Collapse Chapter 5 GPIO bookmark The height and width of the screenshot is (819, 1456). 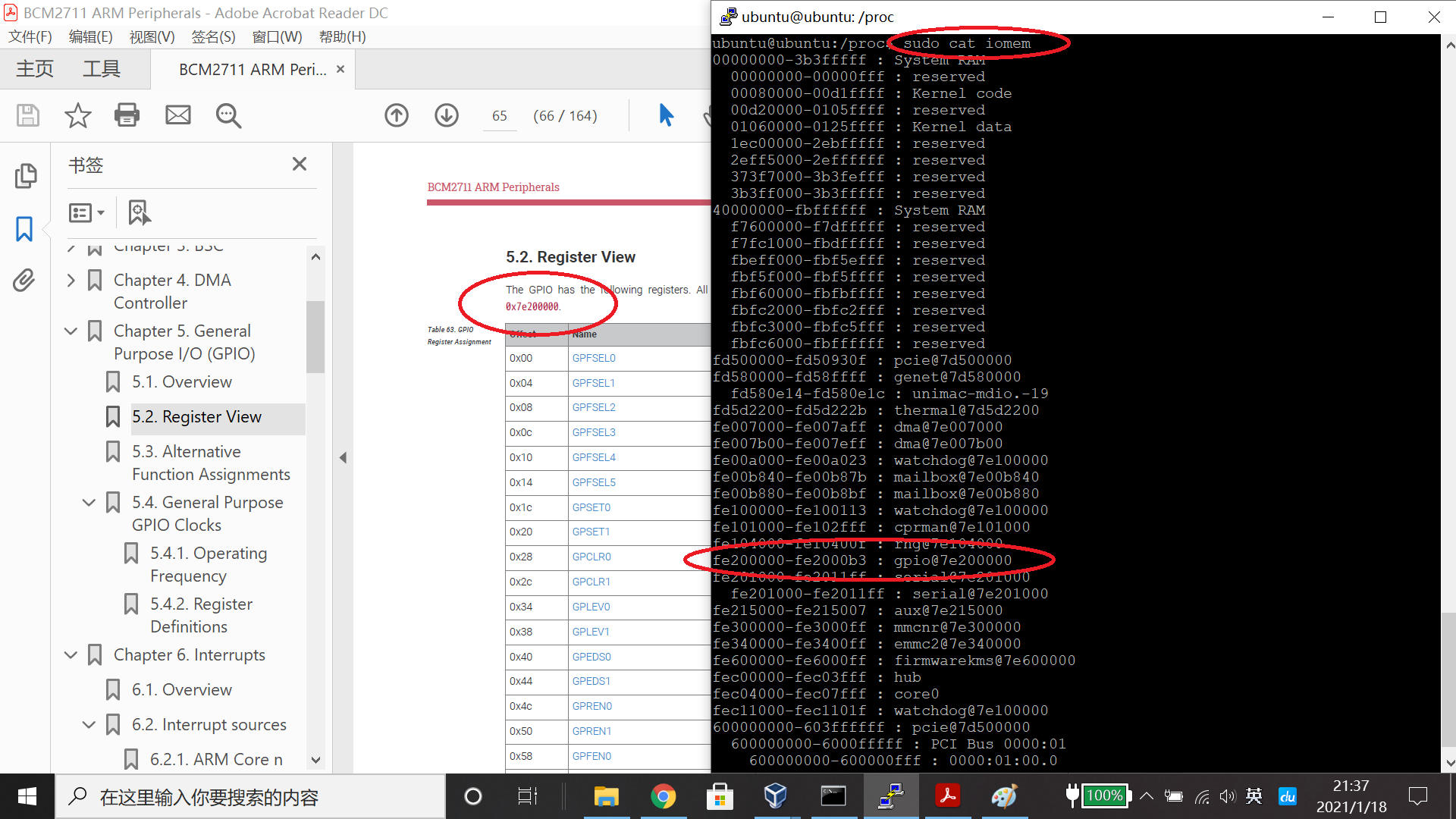71,331
